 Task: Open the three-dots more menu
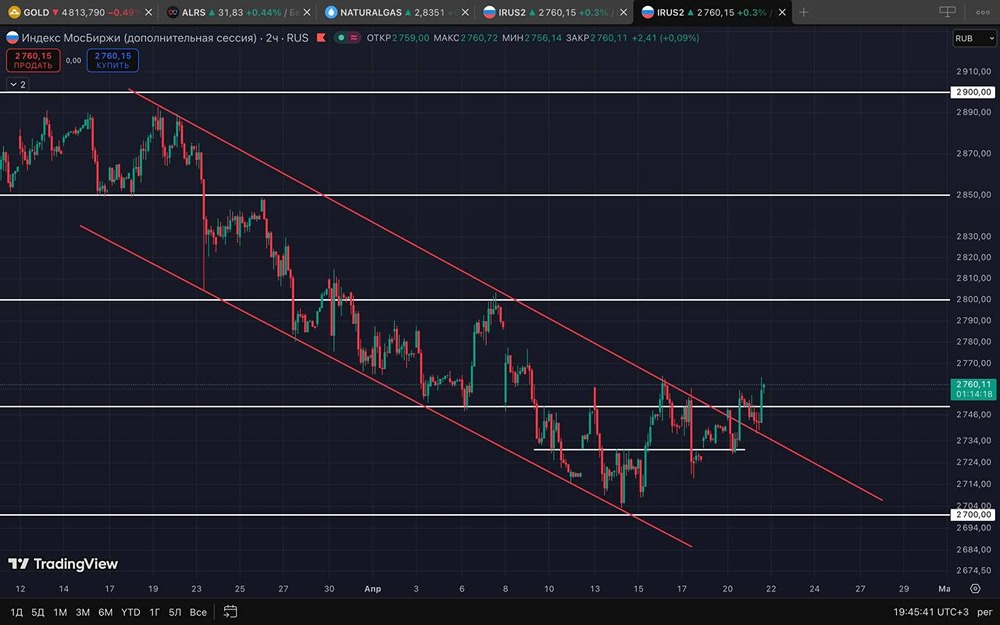[983, 12]
